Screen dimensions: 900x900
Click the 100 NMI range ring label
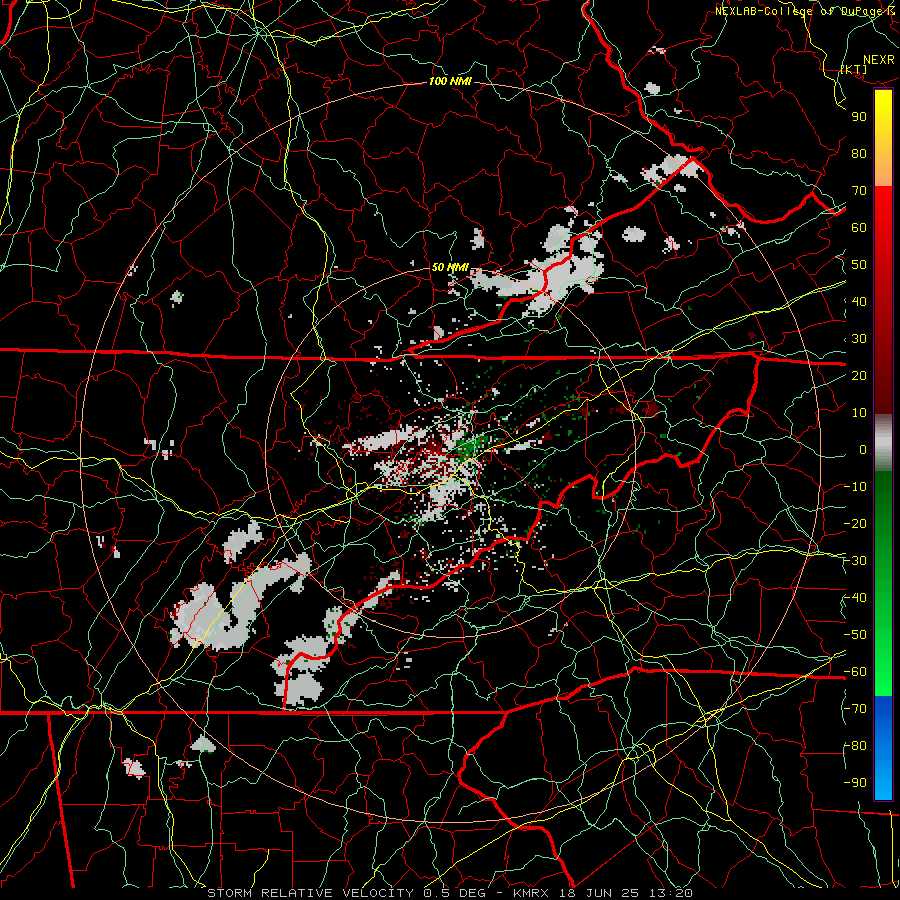[x=450, y=82]
